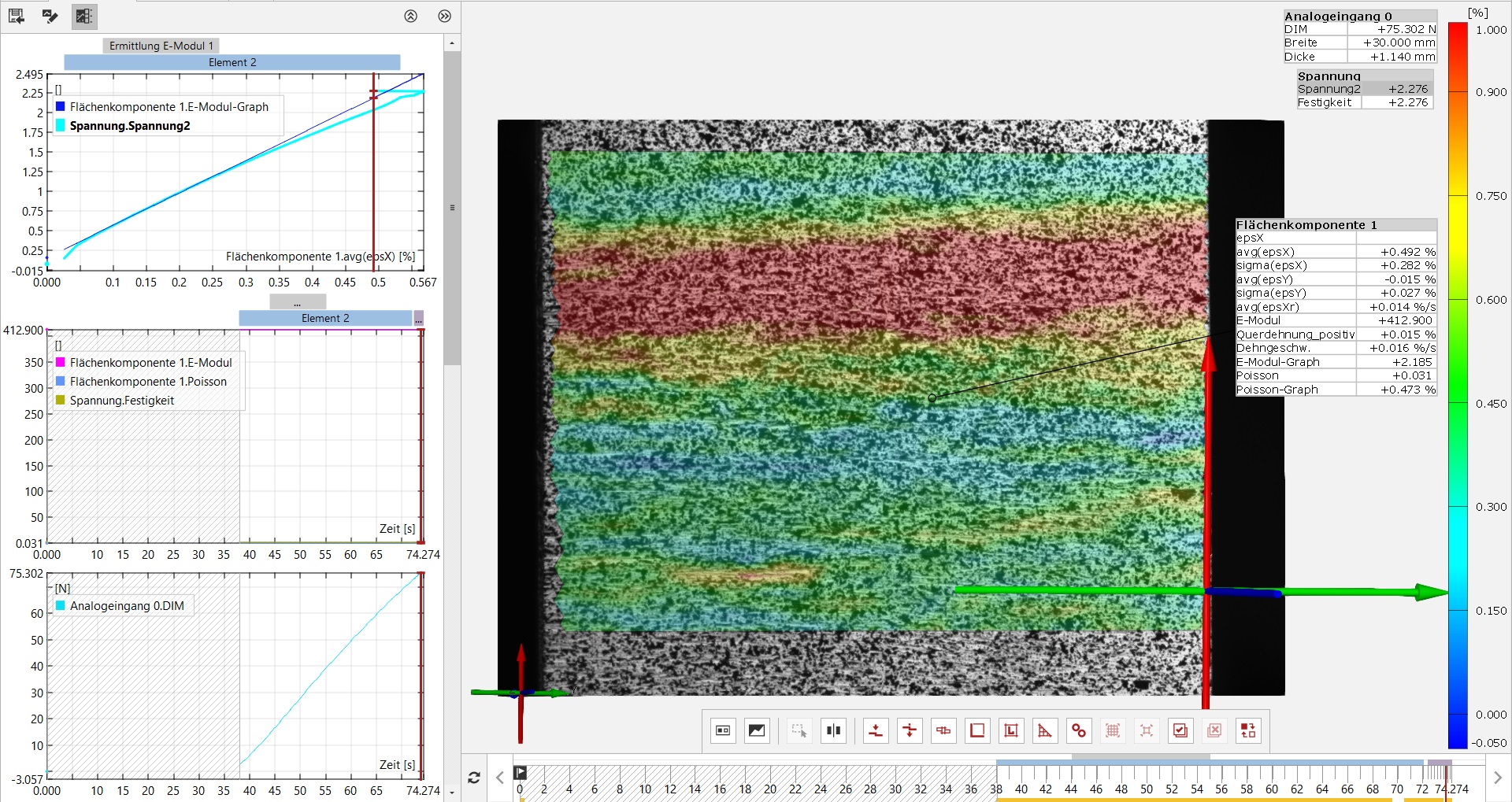The image size is (1512, 802).
Task: Select the 'Ermittlung E-Modul 1' tab label
Action: 161,46
